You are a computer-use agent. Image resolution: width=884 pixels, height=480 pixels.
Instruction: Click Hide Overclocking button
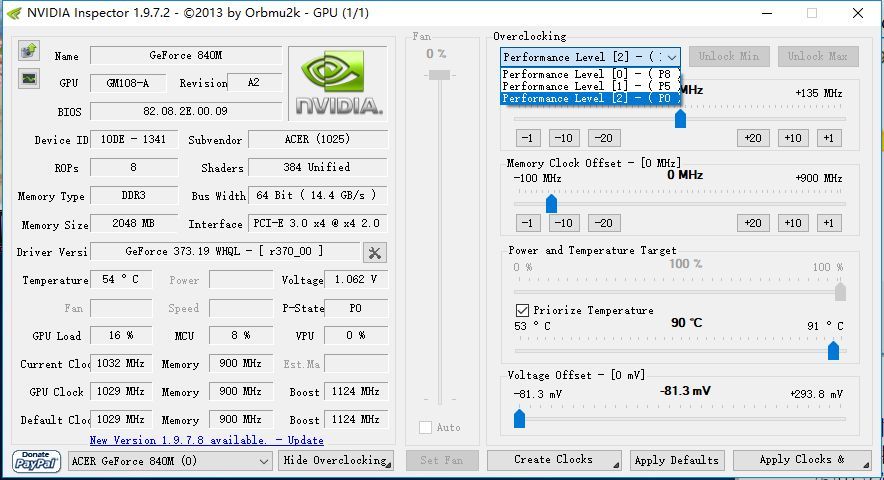[336, 460]
